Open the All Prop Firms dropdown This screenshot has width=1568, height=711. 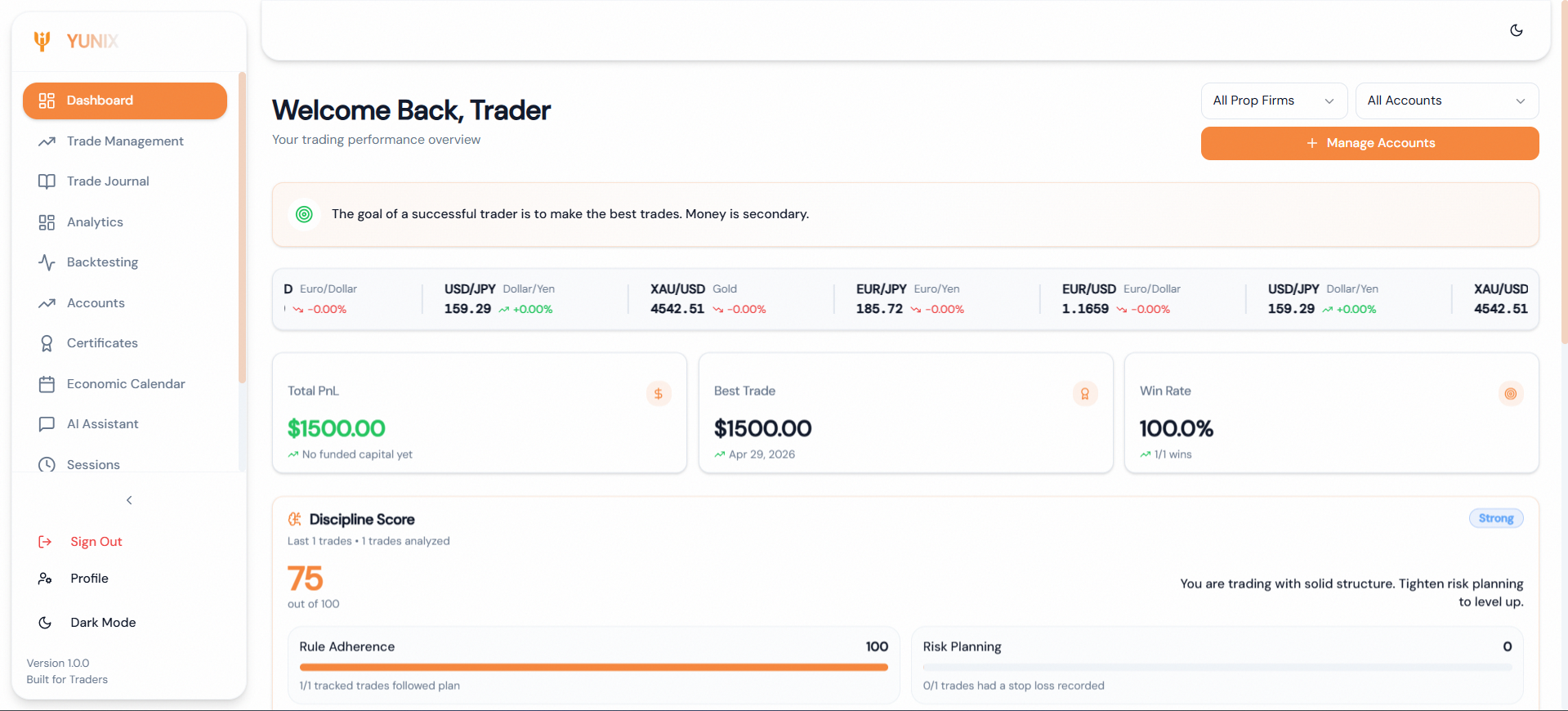point(1274,101)
